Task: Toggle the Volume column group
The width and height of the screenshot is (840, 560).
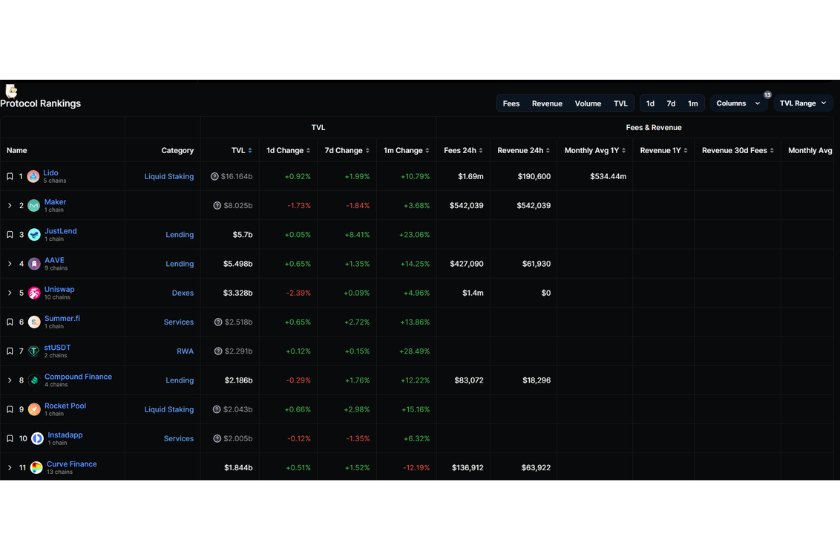Action: point(588,103)
